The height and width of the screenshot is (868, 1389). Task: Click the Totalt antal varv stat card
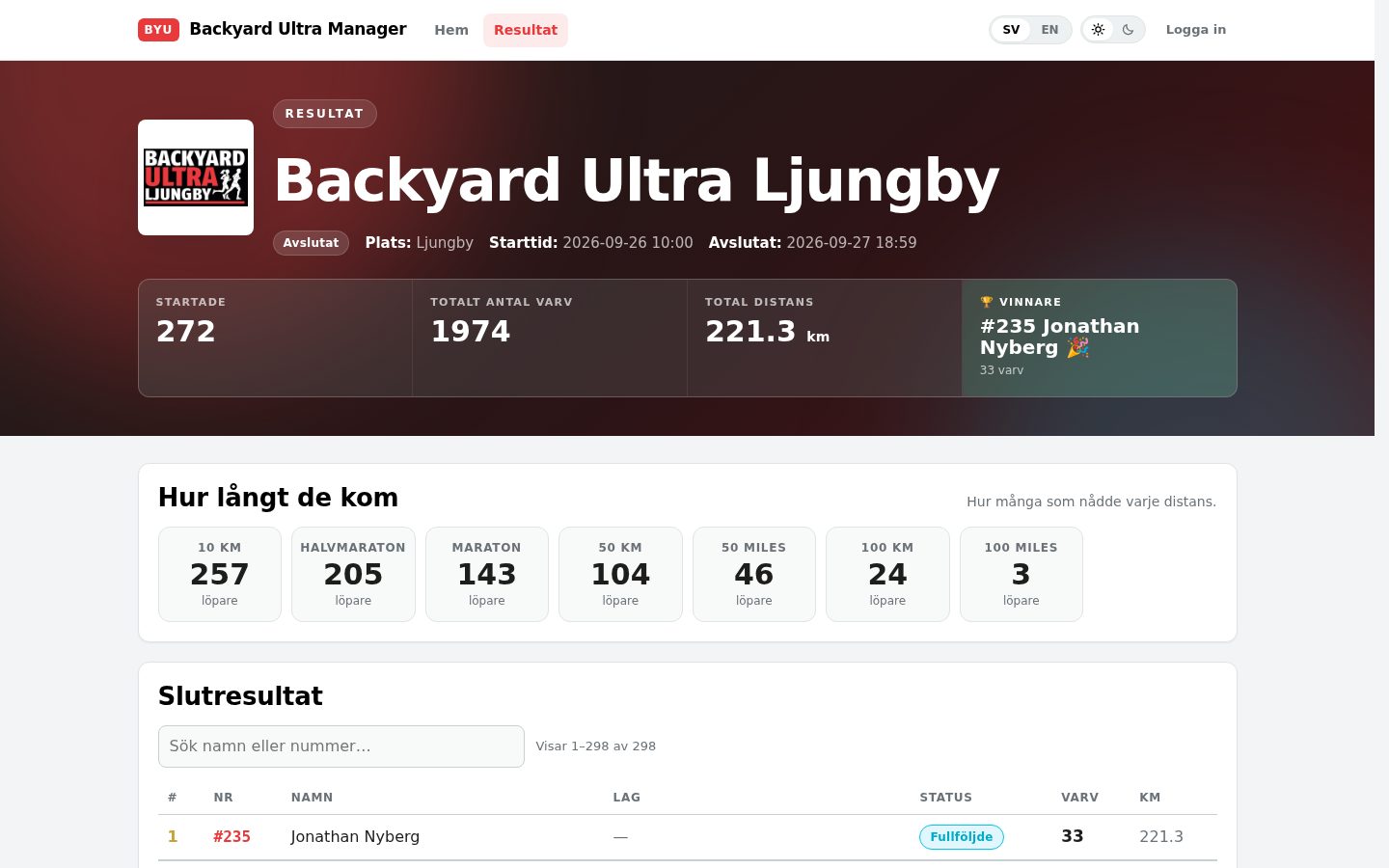(550, 338)
